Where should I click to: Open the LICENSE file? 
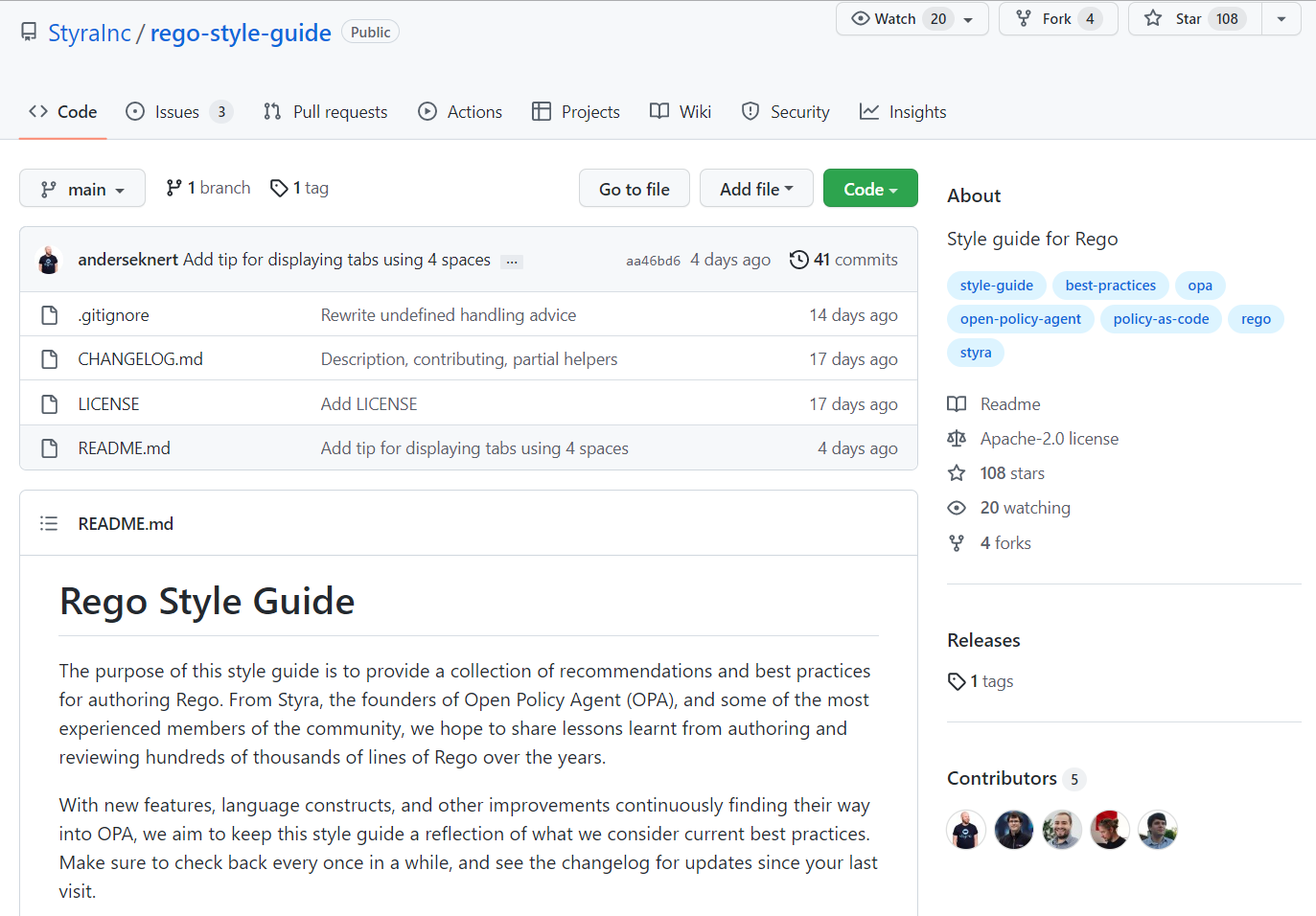point(108,404)
